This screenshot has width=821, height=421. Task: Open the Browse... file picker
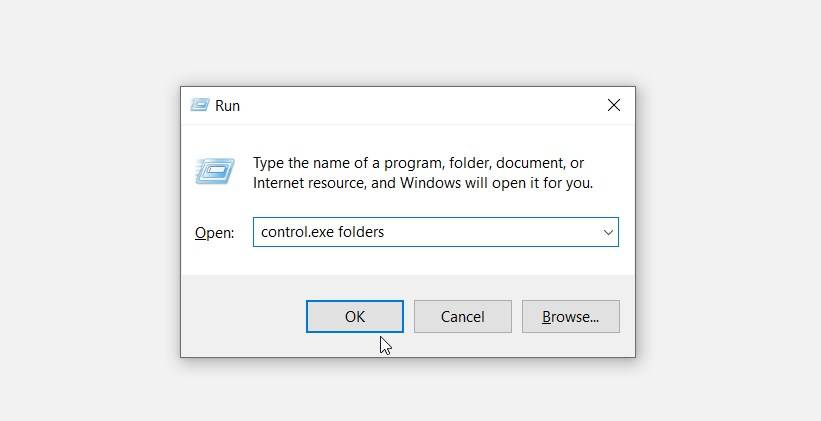click(570, 316)
